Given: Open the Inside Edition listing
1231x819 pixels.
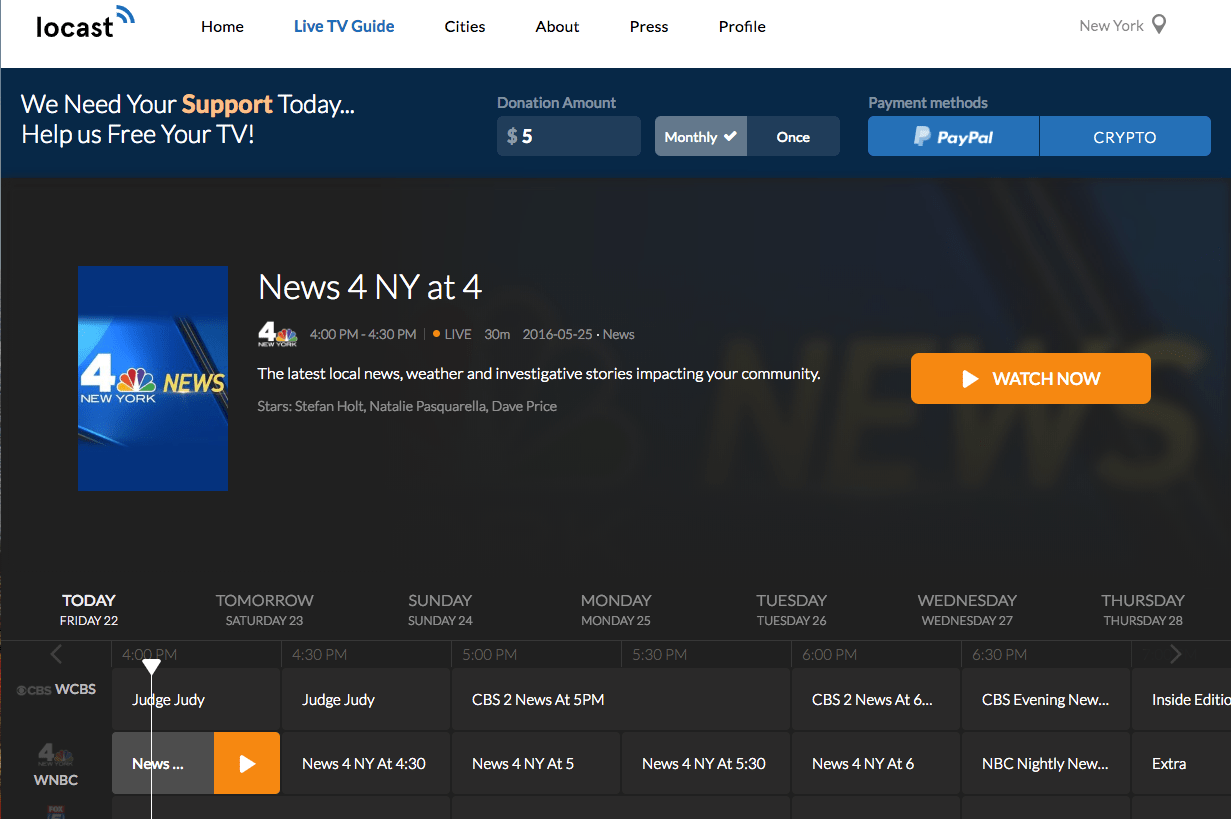Looking at the screenshot, I should [1181, 700].
